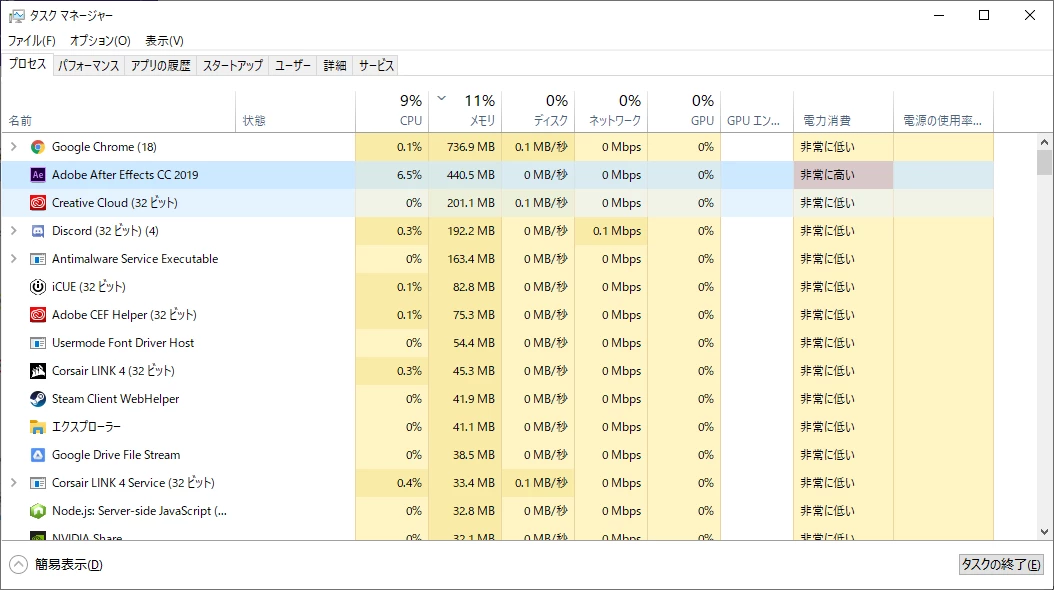
Task: Click the sort arrow above memory column
Action: (x=442, y=98)
